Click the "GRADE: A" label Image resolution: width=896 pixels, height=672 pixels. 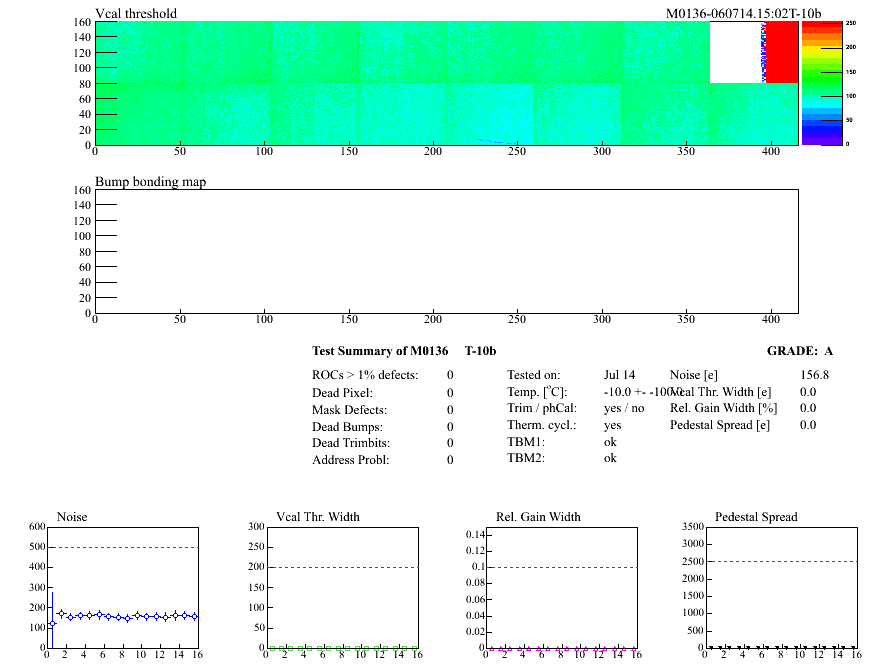point(799,351)
